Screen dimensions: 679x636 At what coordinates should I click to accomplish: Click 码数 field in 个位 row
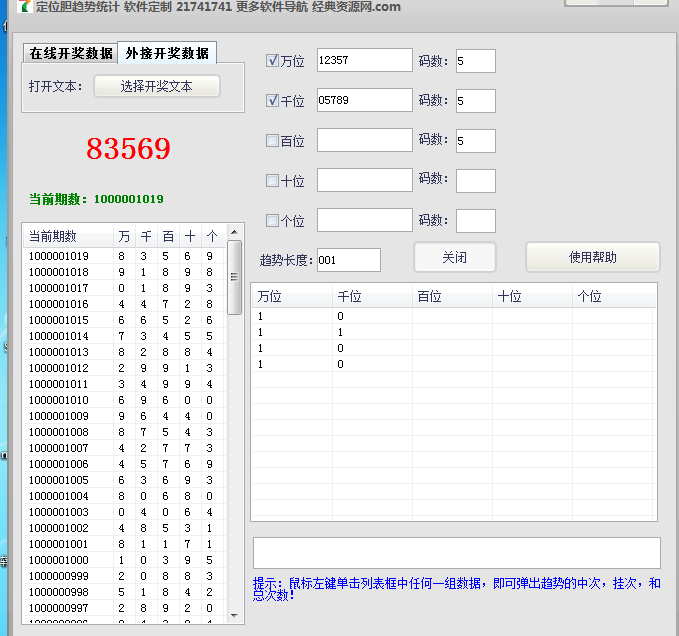pyautogui.click(x=475, y=221)
